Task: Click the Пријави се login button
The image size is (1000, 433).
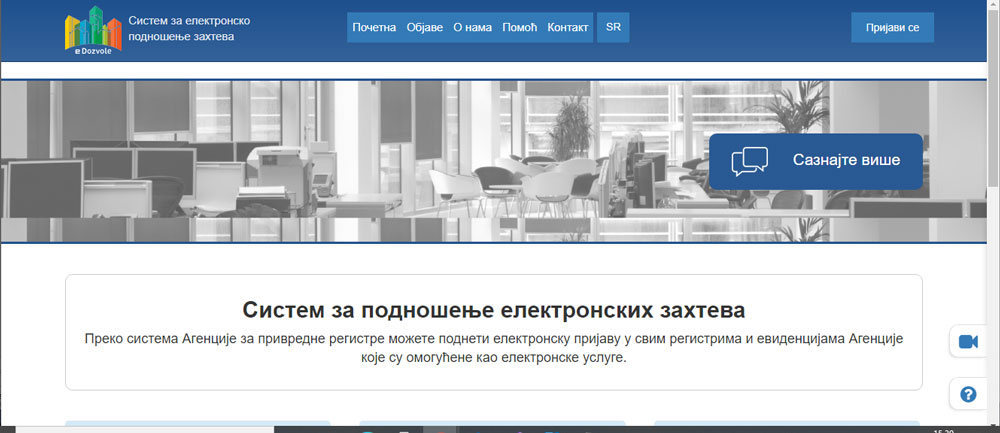Action: tap(892, 27)
